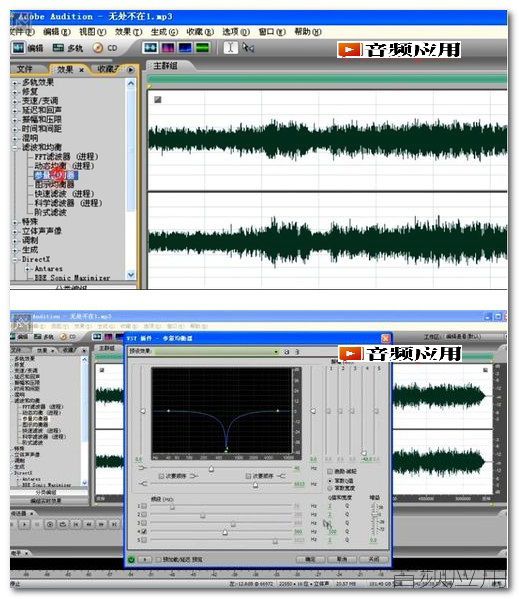Switch to 收藏夹 tab in top panel
The image size is (519, 599).
tap(108, 69)
